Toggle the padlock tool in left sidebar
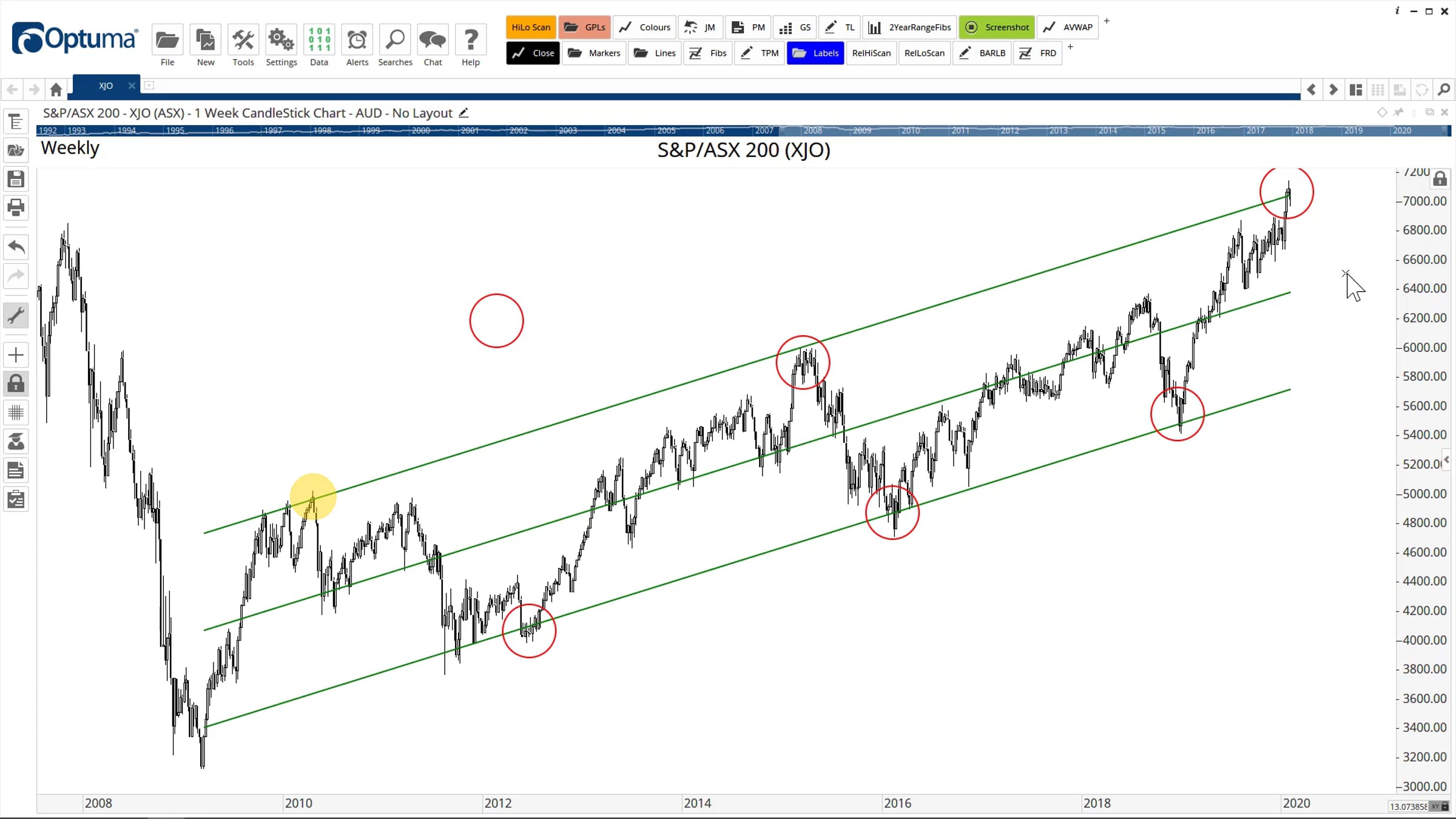This screenshot has height=819, width=1456. 16,383
